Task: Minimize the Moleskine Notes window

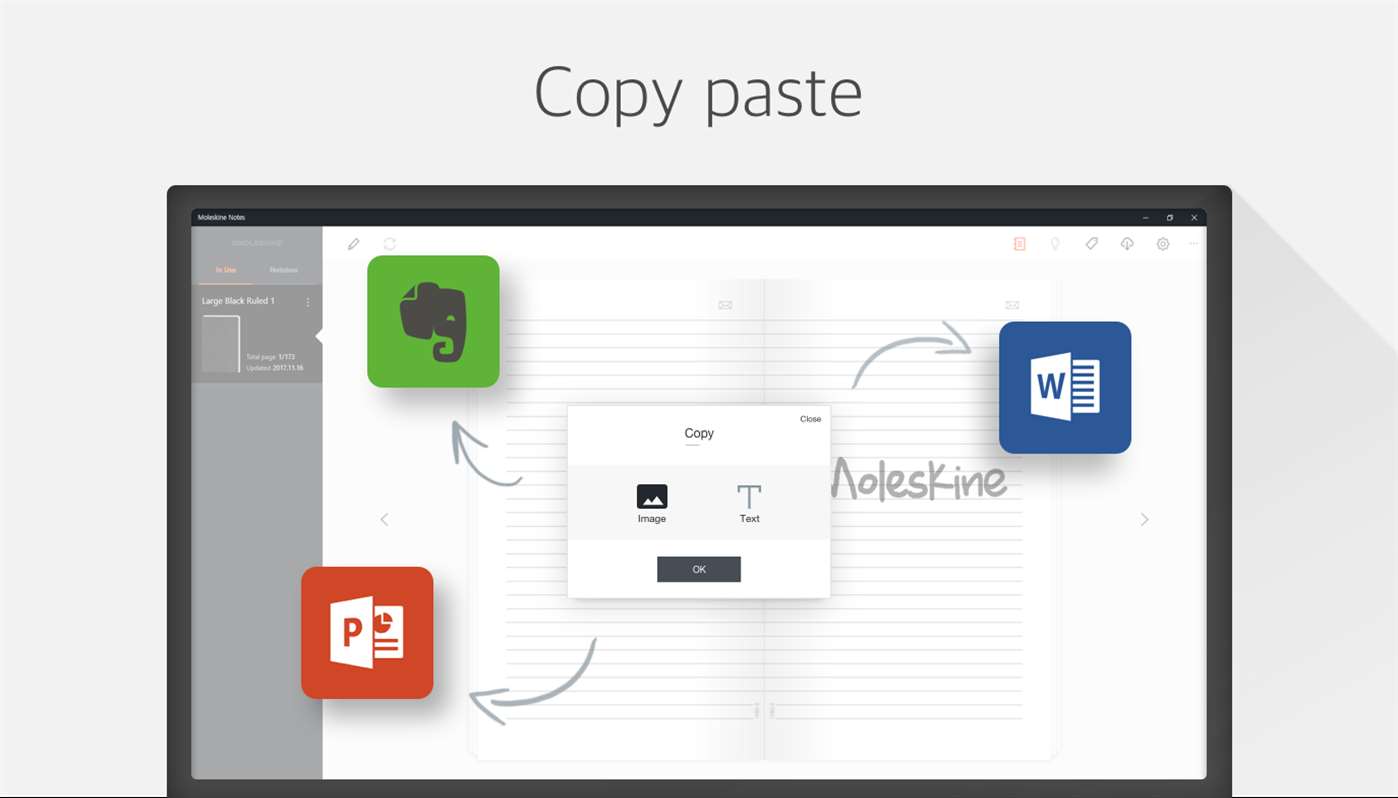Action: 1146,217
